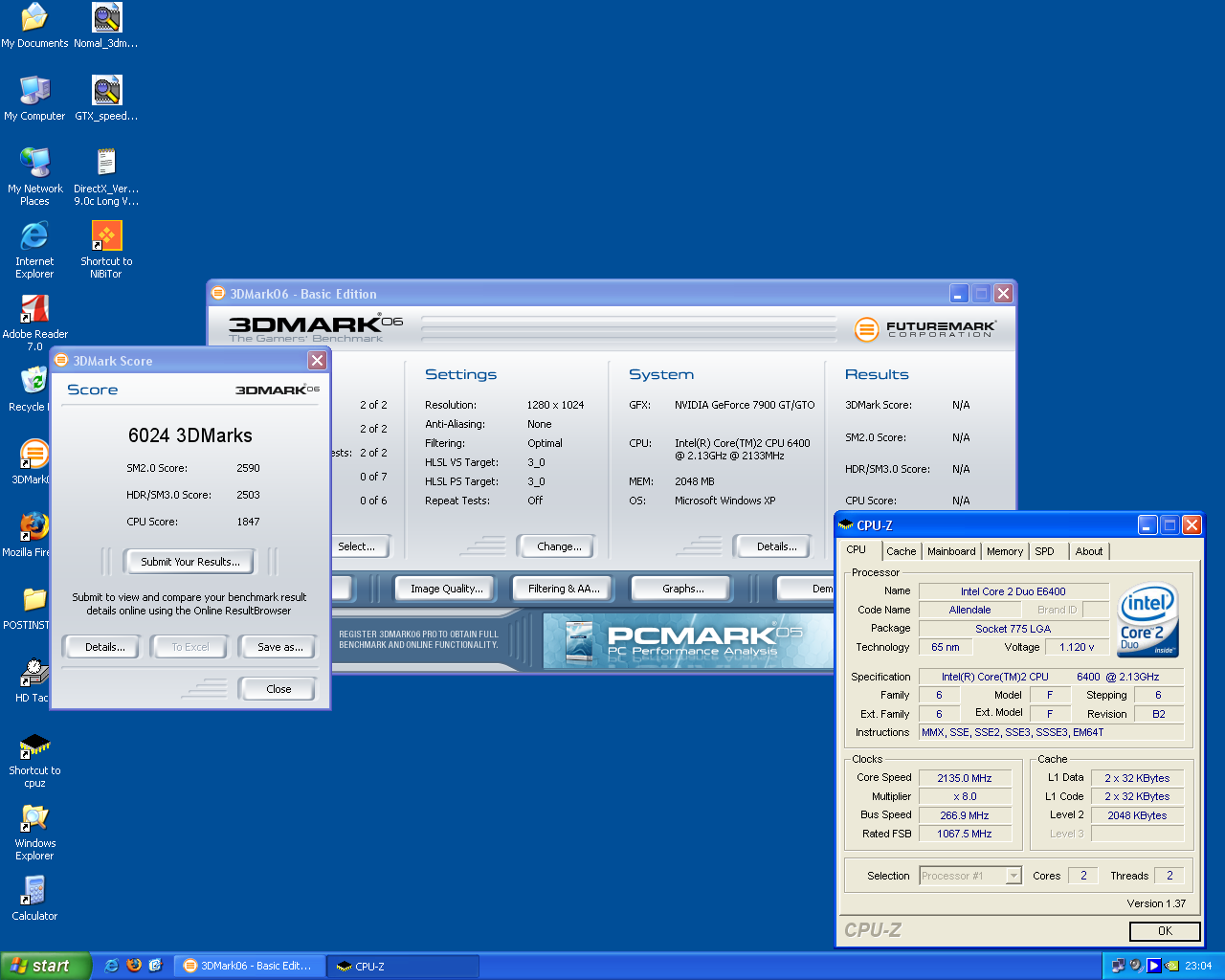Switch to the Mainboard tab
The width and height of the screenshot is (1225, 980).
point(951,551)
